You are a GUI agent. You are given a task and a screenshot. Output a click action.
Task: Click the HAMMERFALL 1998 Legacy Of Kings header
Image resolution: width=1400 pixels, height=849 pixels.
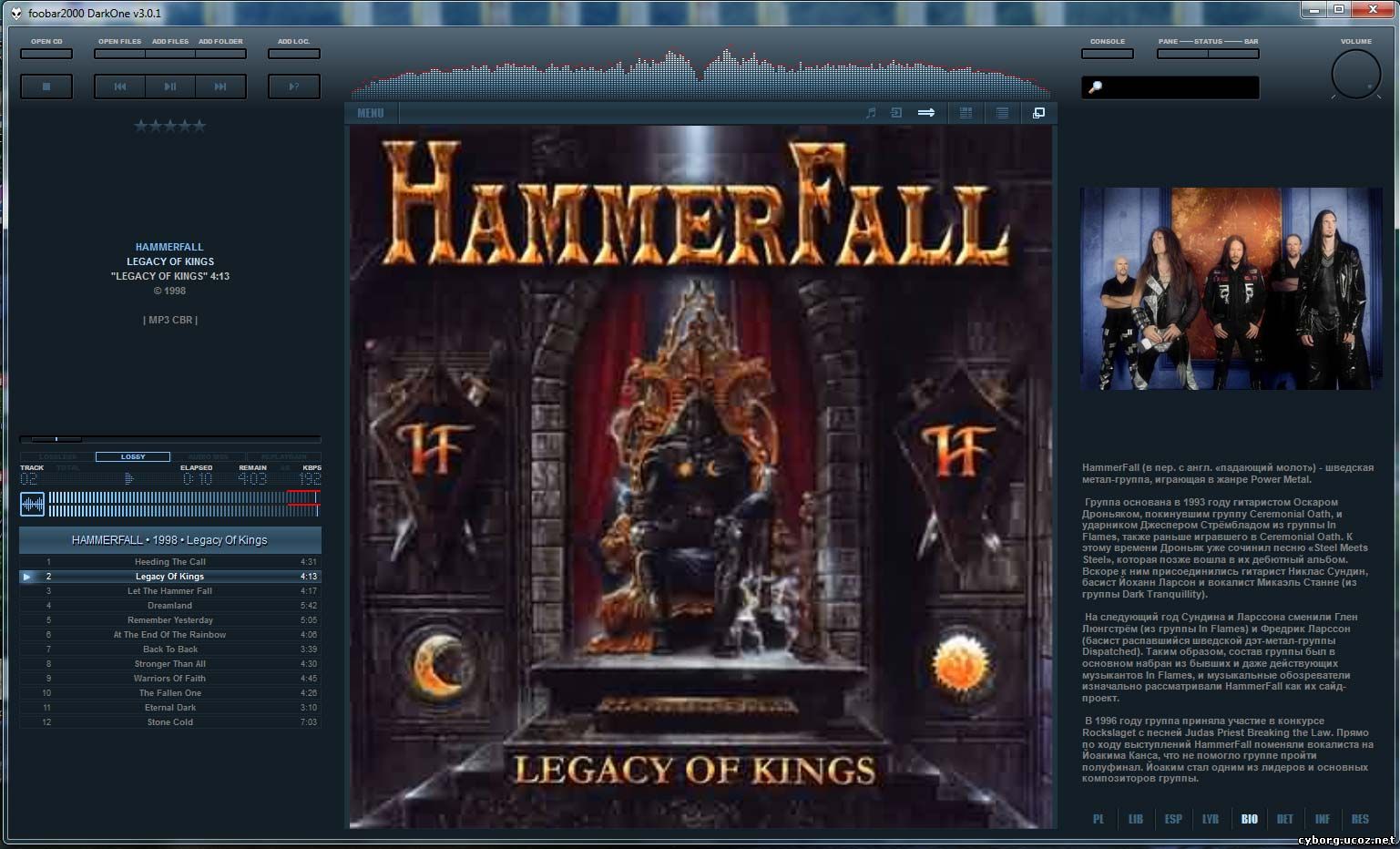pos(170,540)
